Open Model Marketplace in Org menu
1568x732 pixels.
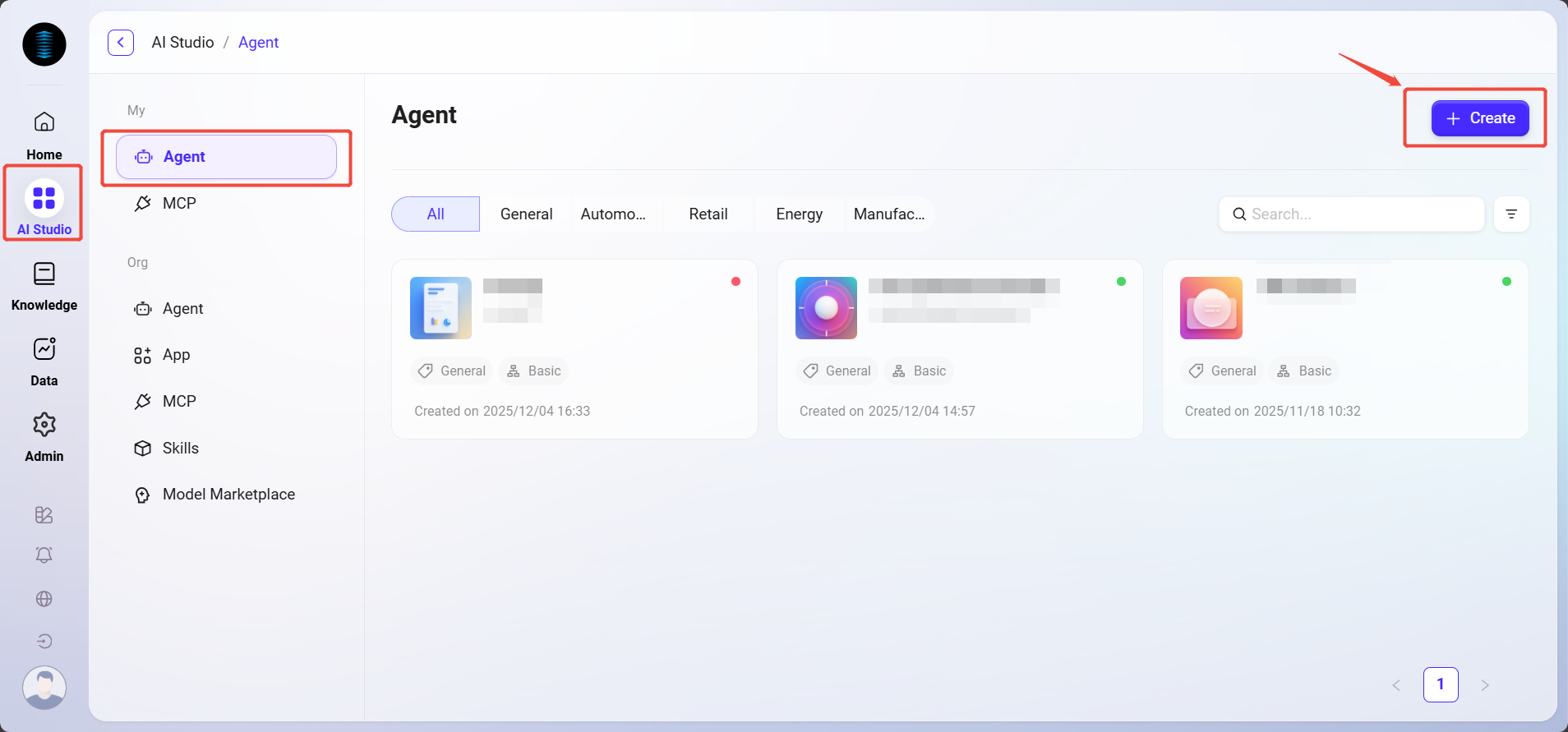click(228, 495)
